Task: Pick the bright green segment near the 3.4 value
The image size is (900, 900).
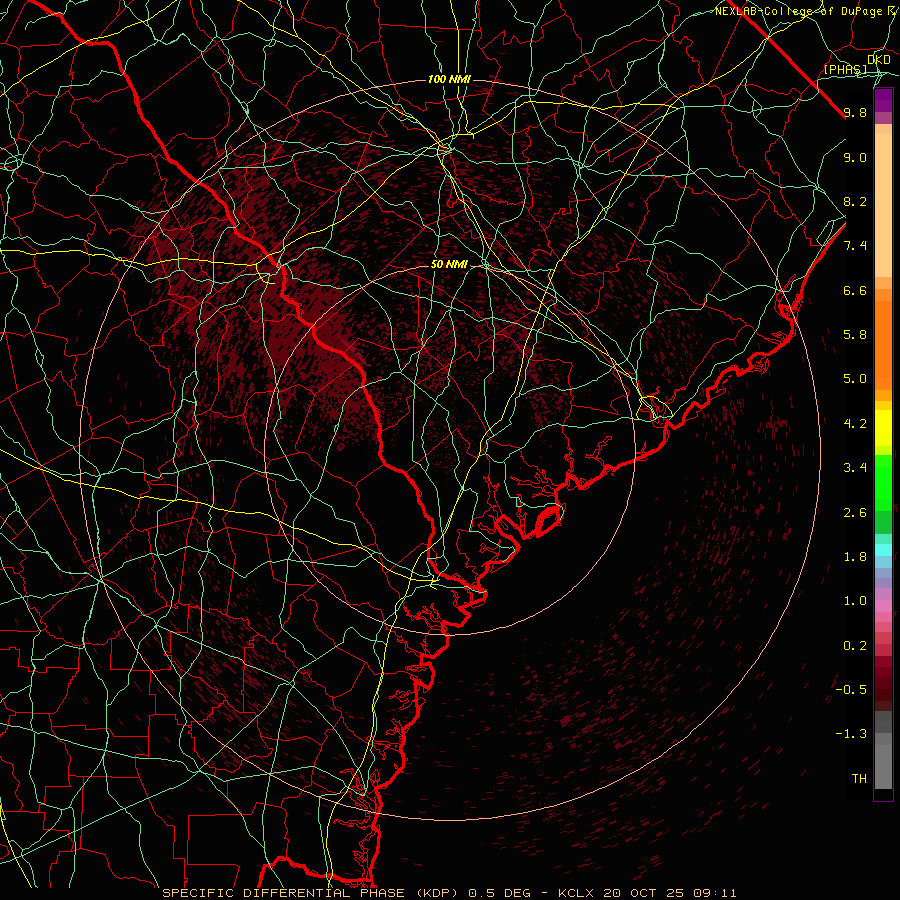Action: coord(883,482)
